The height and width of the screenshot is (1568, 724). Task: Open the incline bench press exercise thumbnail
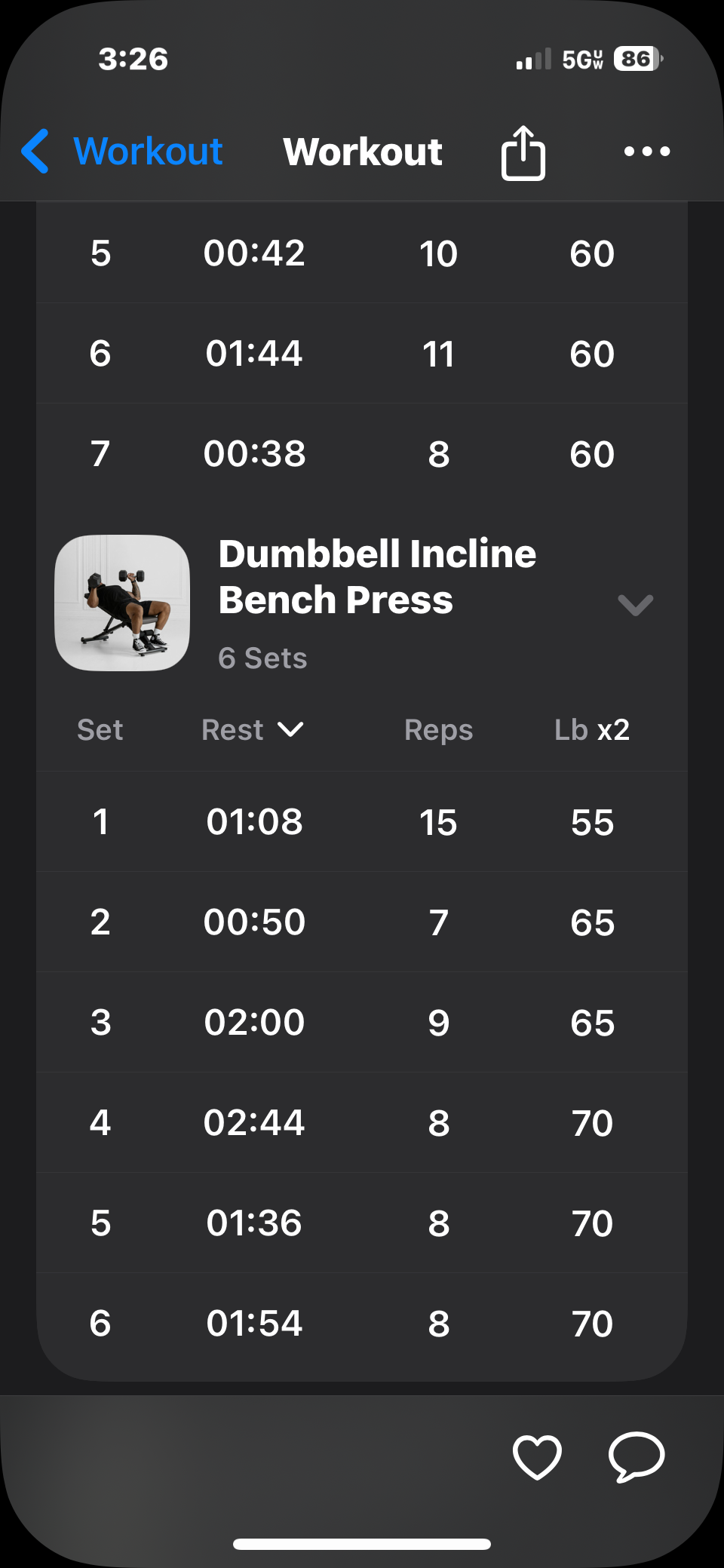pos(122,603)
